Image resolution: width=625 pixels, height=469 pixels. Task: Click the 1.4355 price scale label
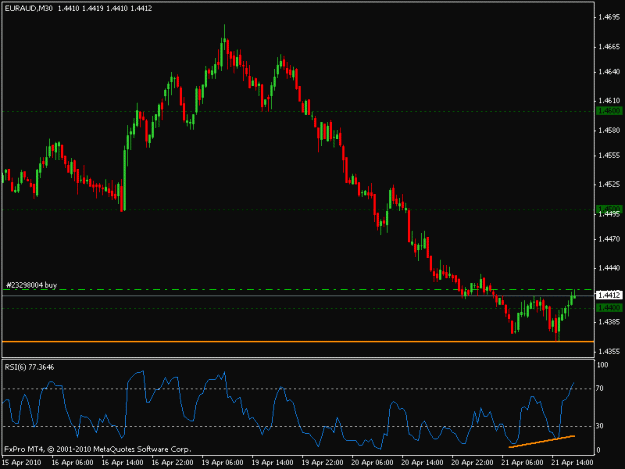point(609,351)
